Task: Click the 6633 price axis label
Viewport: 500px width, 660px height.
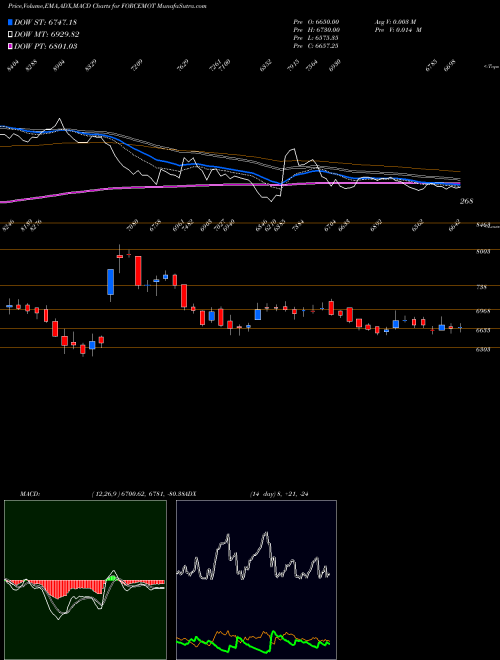Action: click(483, 331)
